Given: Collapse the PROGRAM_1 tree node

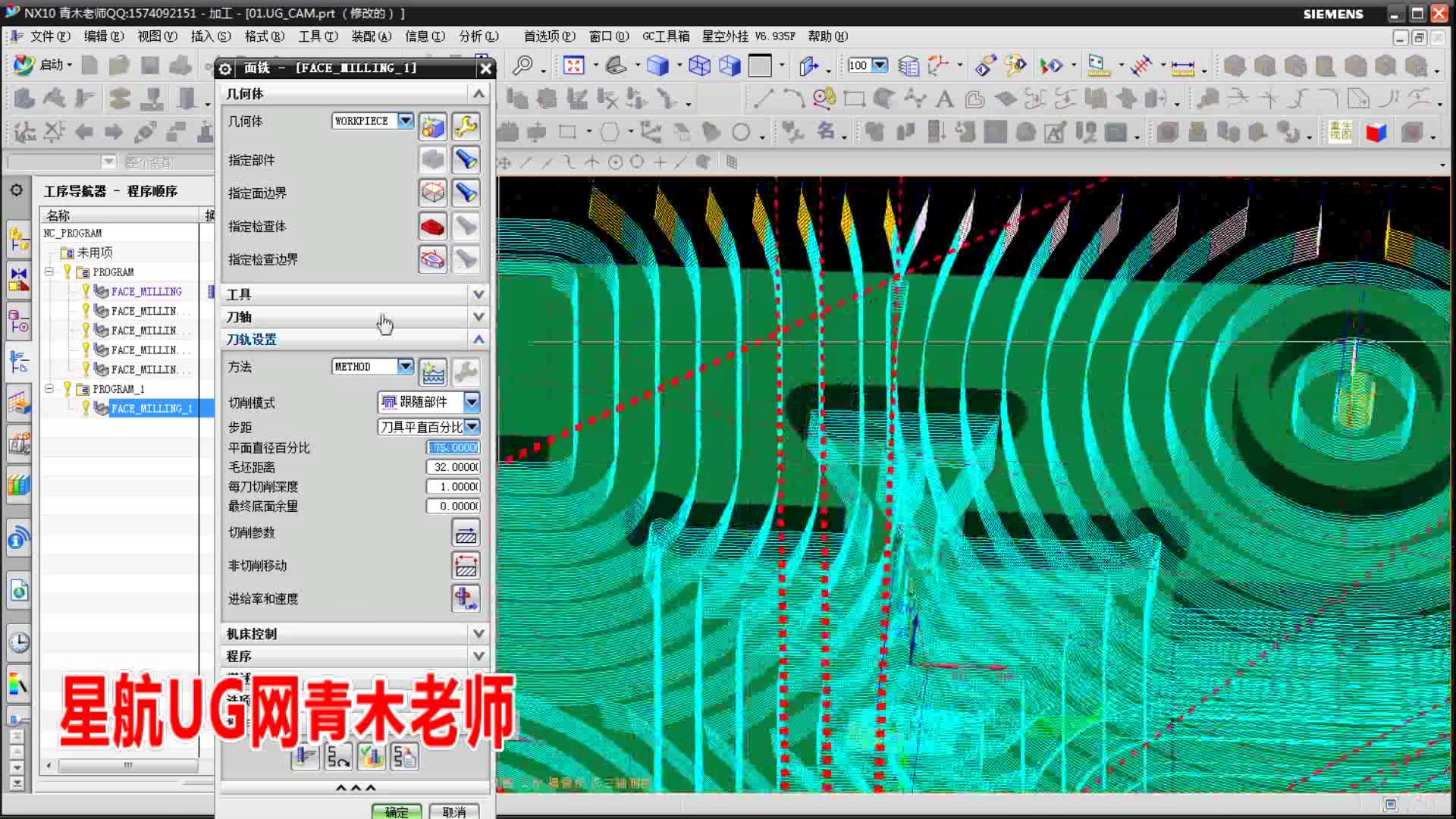Looking at the screenshot, I should click(x=49, y=388).
